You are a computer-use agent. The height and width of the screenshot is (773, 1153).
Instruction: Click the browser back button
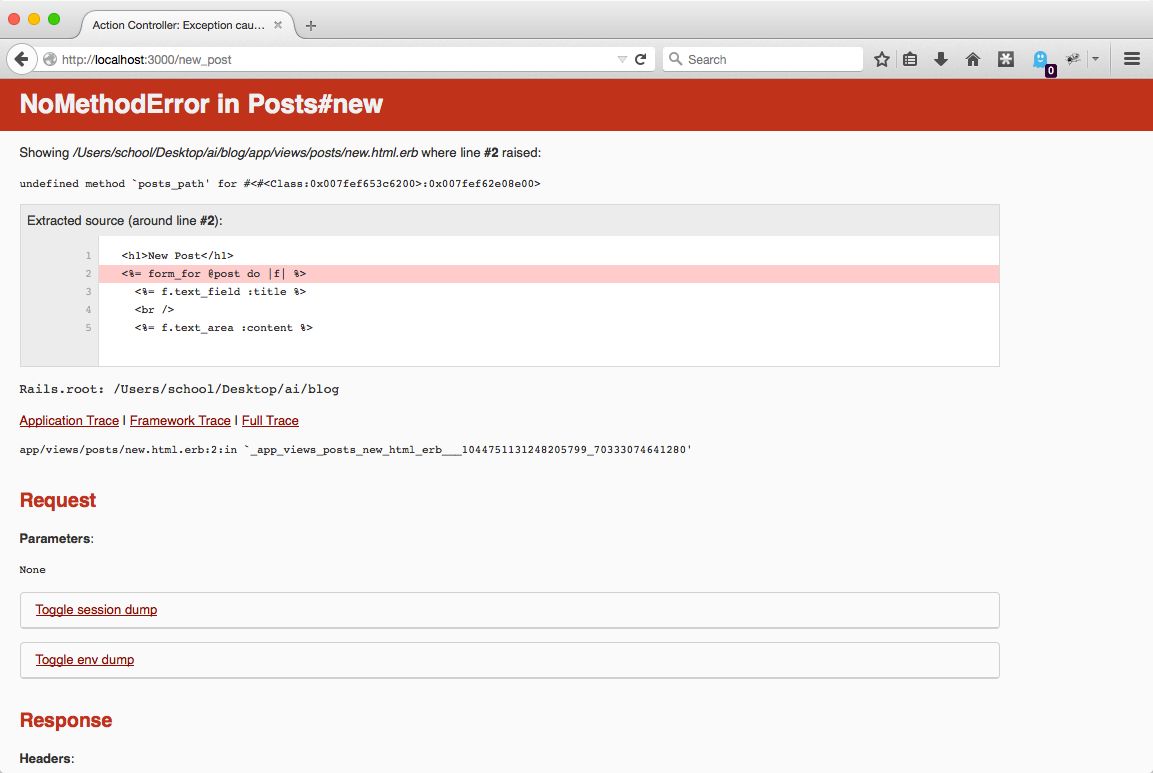(21, 59)
